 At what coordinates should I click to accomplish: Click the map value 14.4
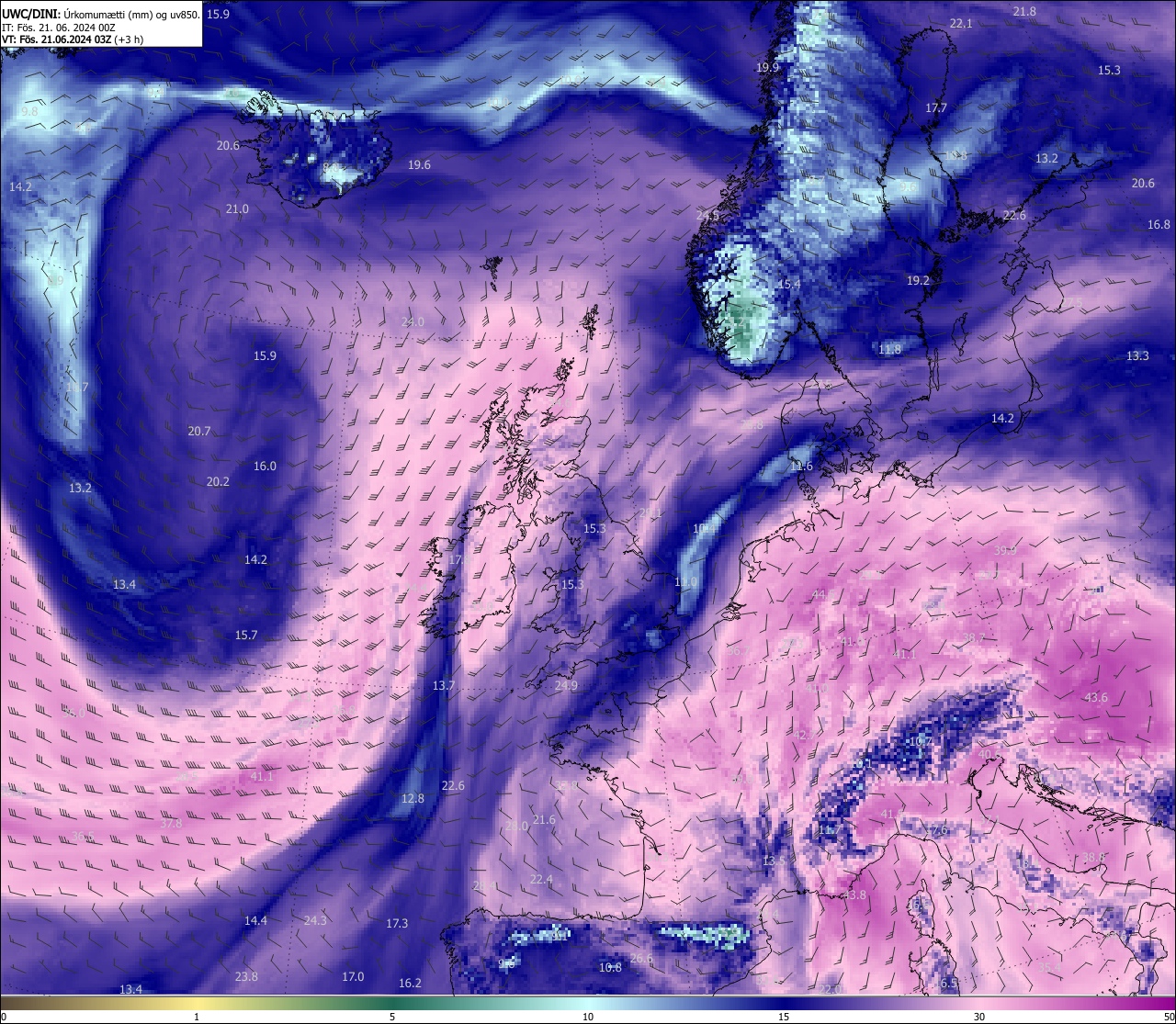pos(255,921)
